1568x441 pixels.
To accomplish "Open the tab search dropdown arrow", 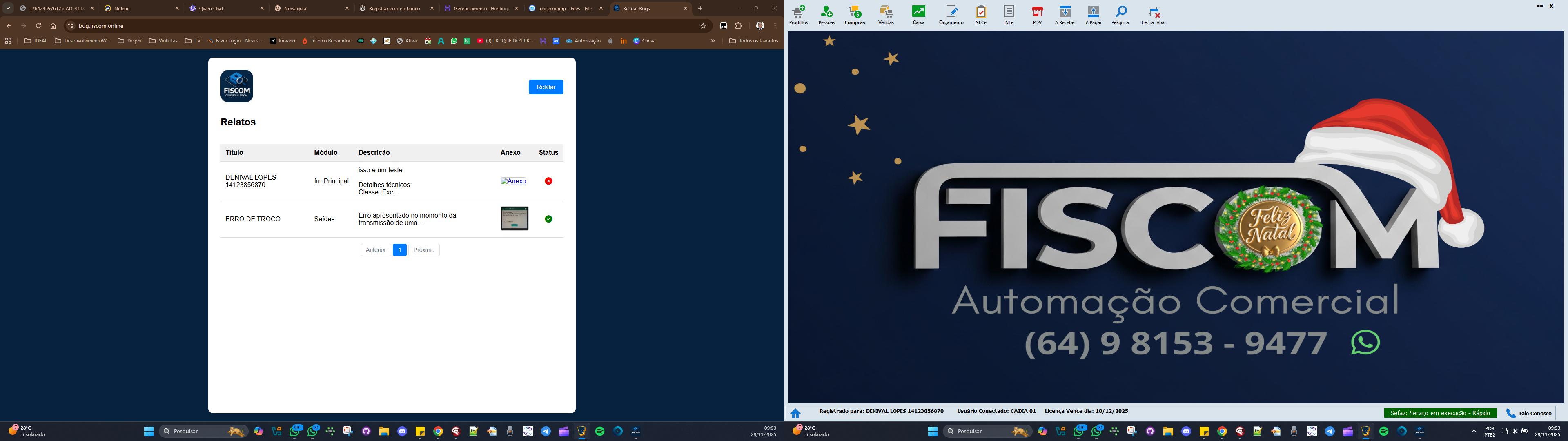I will (9, 9).
